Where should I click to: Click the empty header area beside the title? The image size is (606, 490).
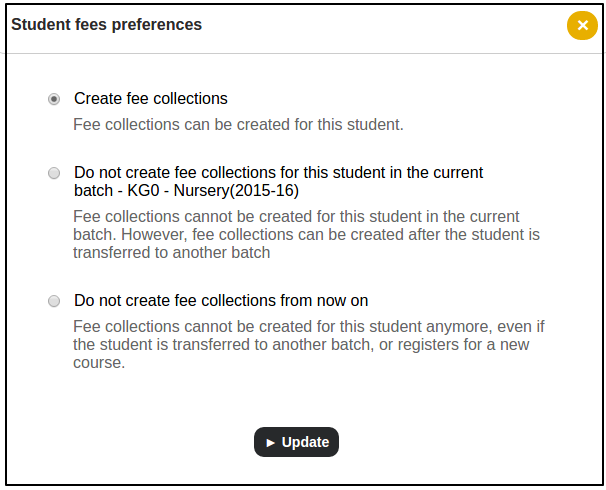[380, 25]
